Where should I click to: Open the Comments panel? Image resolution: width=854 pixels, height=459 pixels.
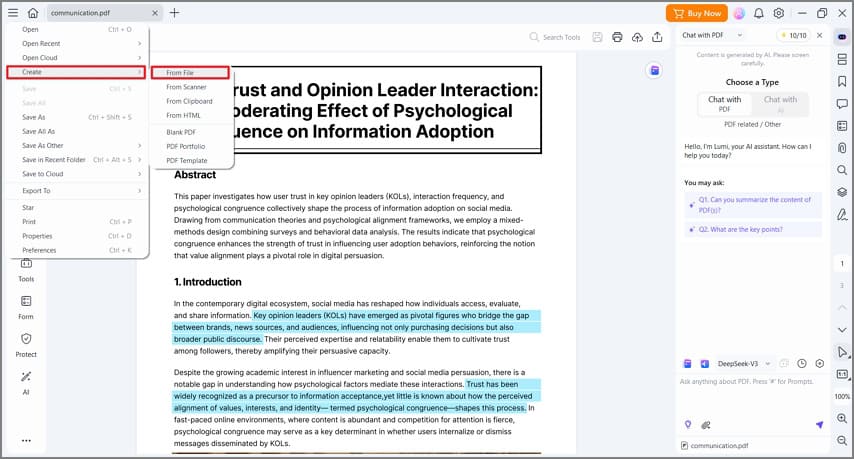842,103
